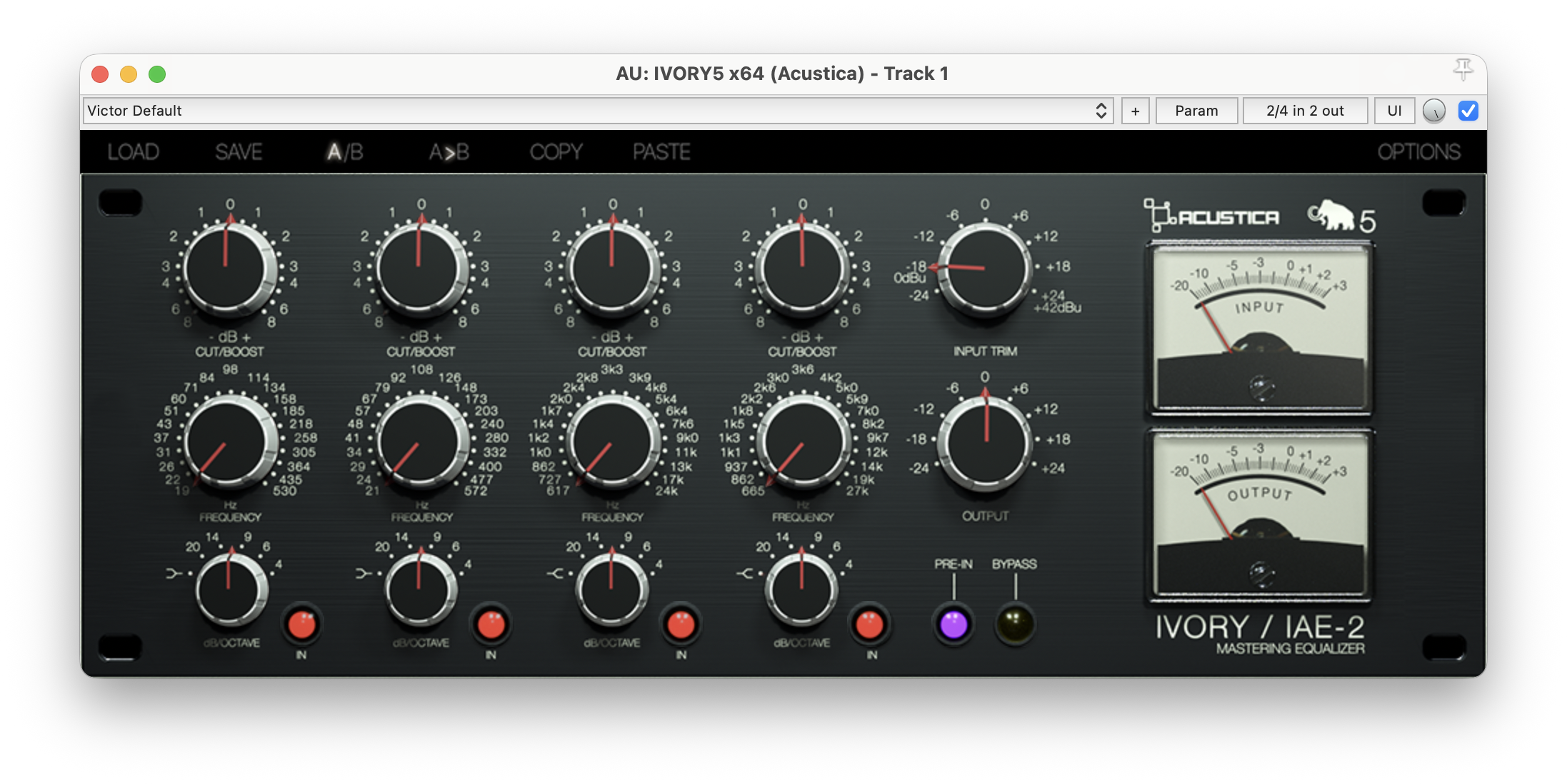Click LOAD in the plugin menu bar
1567x784 pixels.
133,151
